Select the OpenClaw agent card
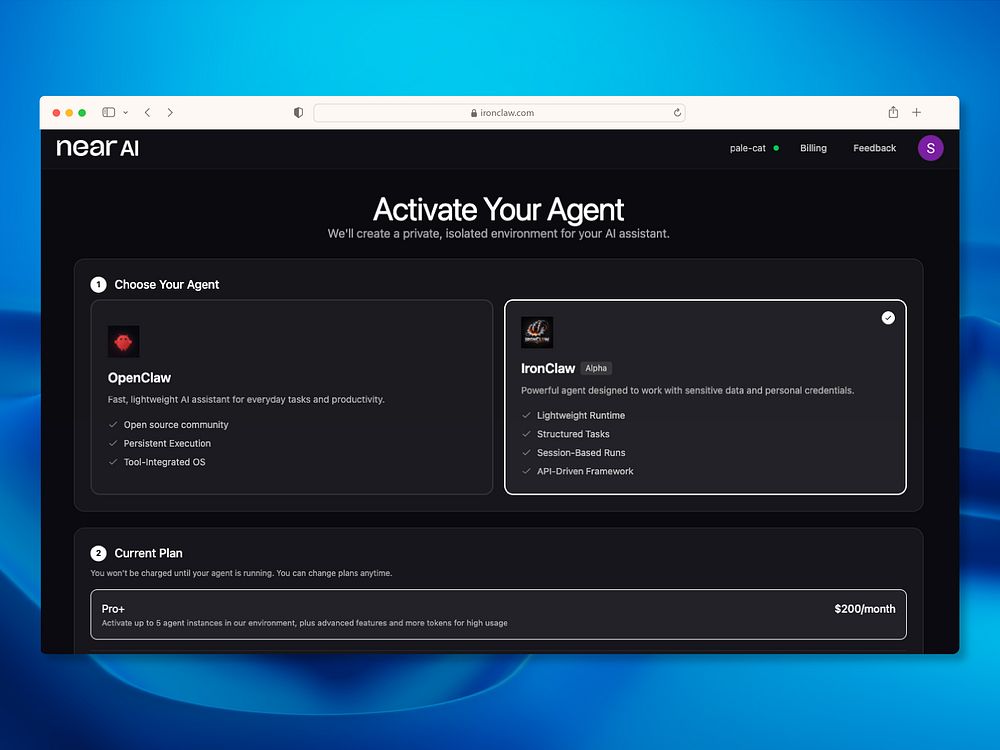Screen dimensions: 1000x750 [x=291, y=397]
